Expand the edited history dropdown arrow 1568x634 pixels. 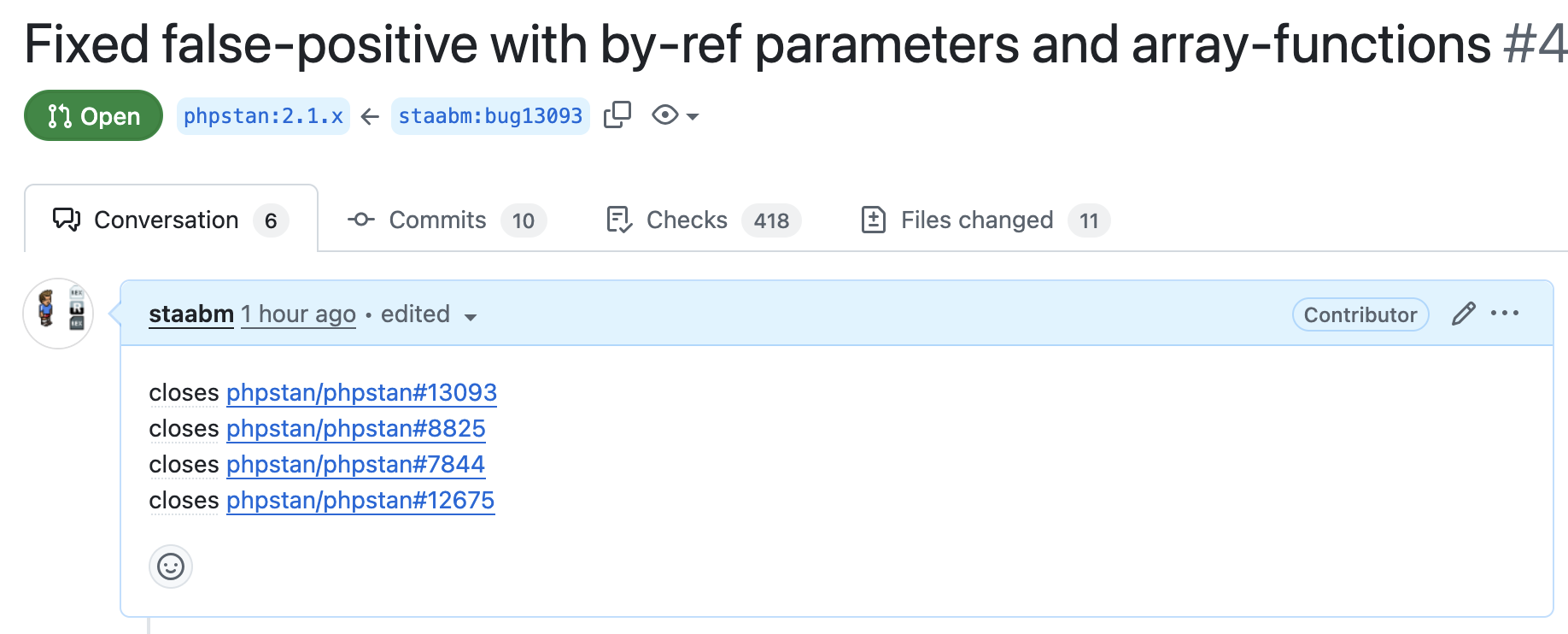(x=470, y=317)
